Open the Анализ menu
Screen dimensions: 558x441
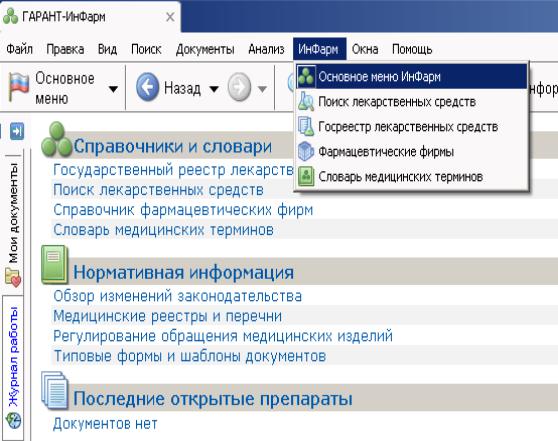[x=266, y=49]
